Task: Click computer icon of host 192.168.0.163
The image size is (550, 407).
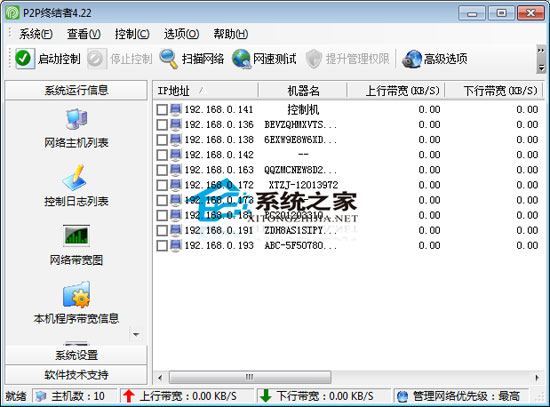Action: 175,169
